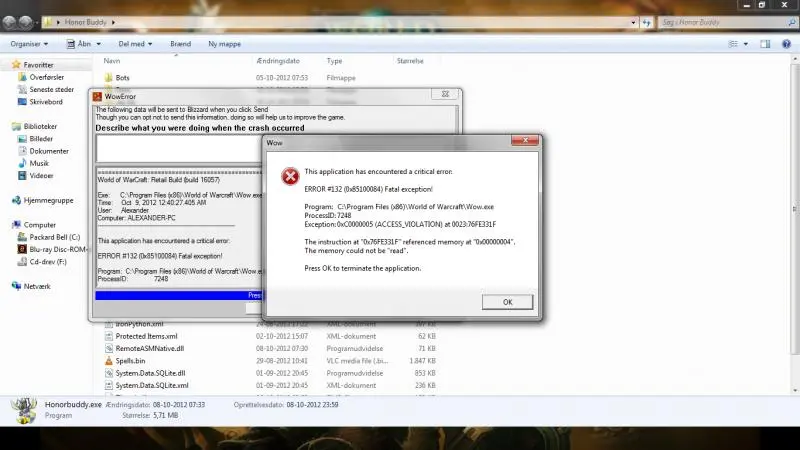Select the Bots folder
The width and height of the screenshot is (800, 450).
[x=122, y=78]
